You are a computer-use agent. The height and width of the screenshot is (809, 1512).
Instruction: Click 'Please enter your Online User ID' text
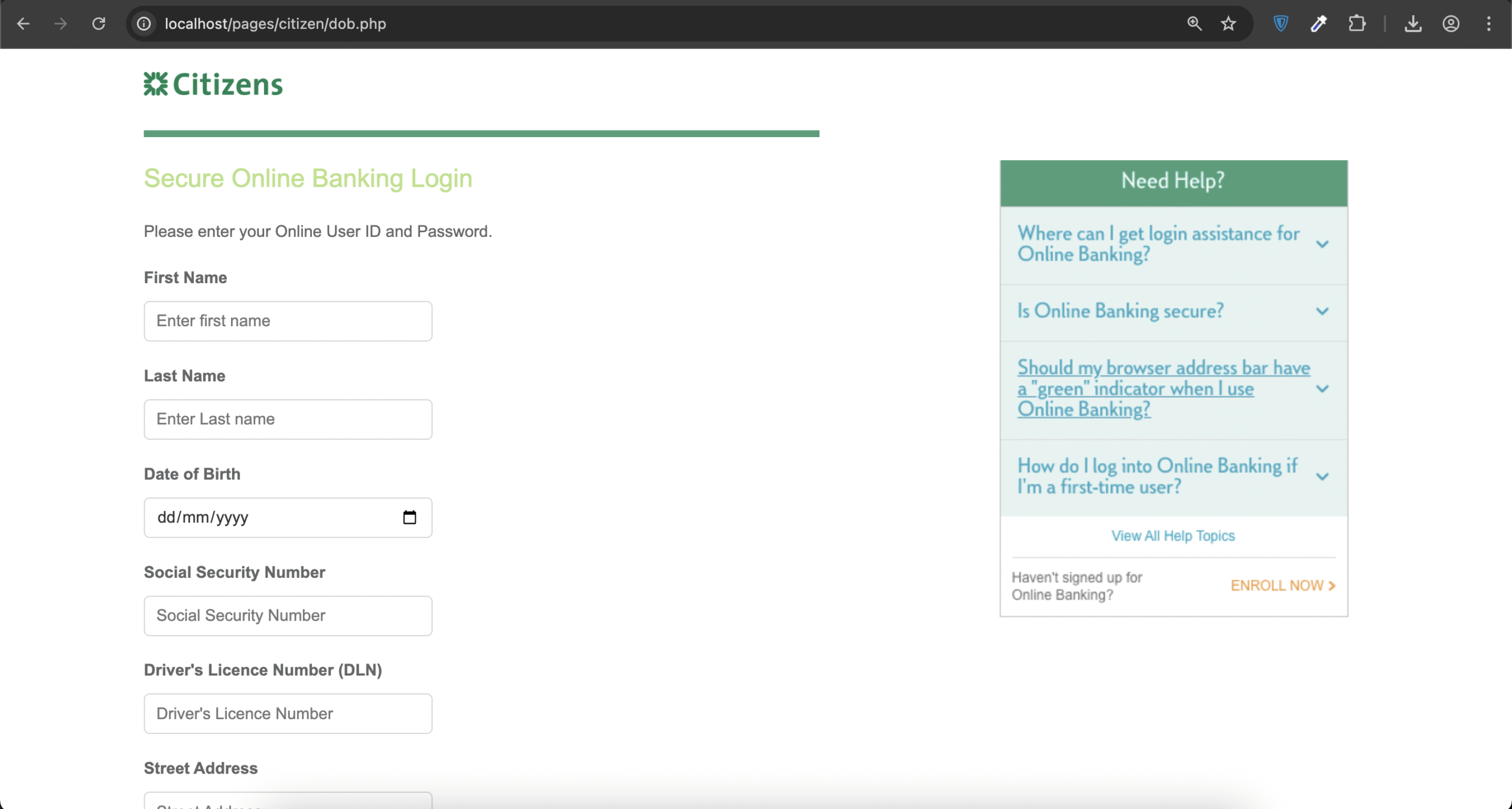coord(318,231)
